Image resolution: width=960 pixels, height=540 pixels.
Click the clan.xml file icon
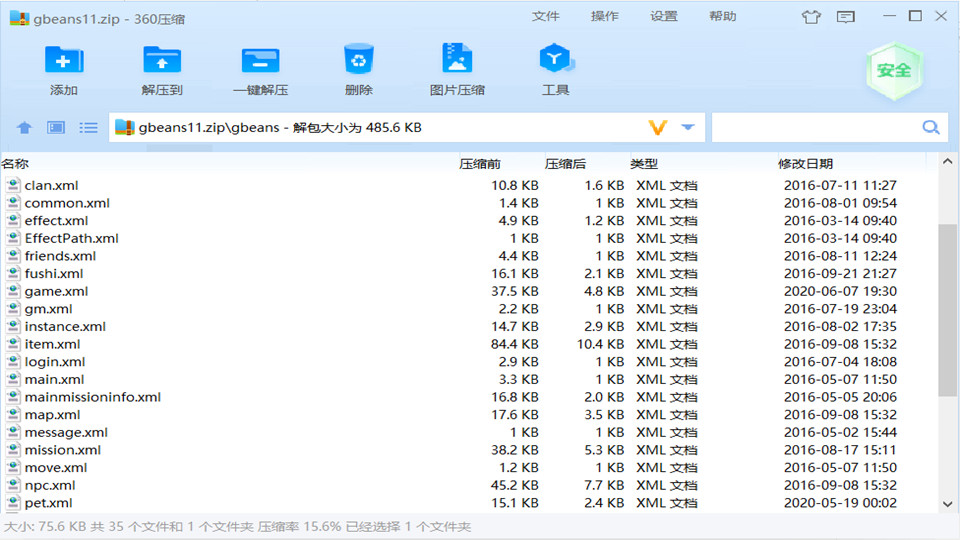pyautogui.click(x=13, y=184)
